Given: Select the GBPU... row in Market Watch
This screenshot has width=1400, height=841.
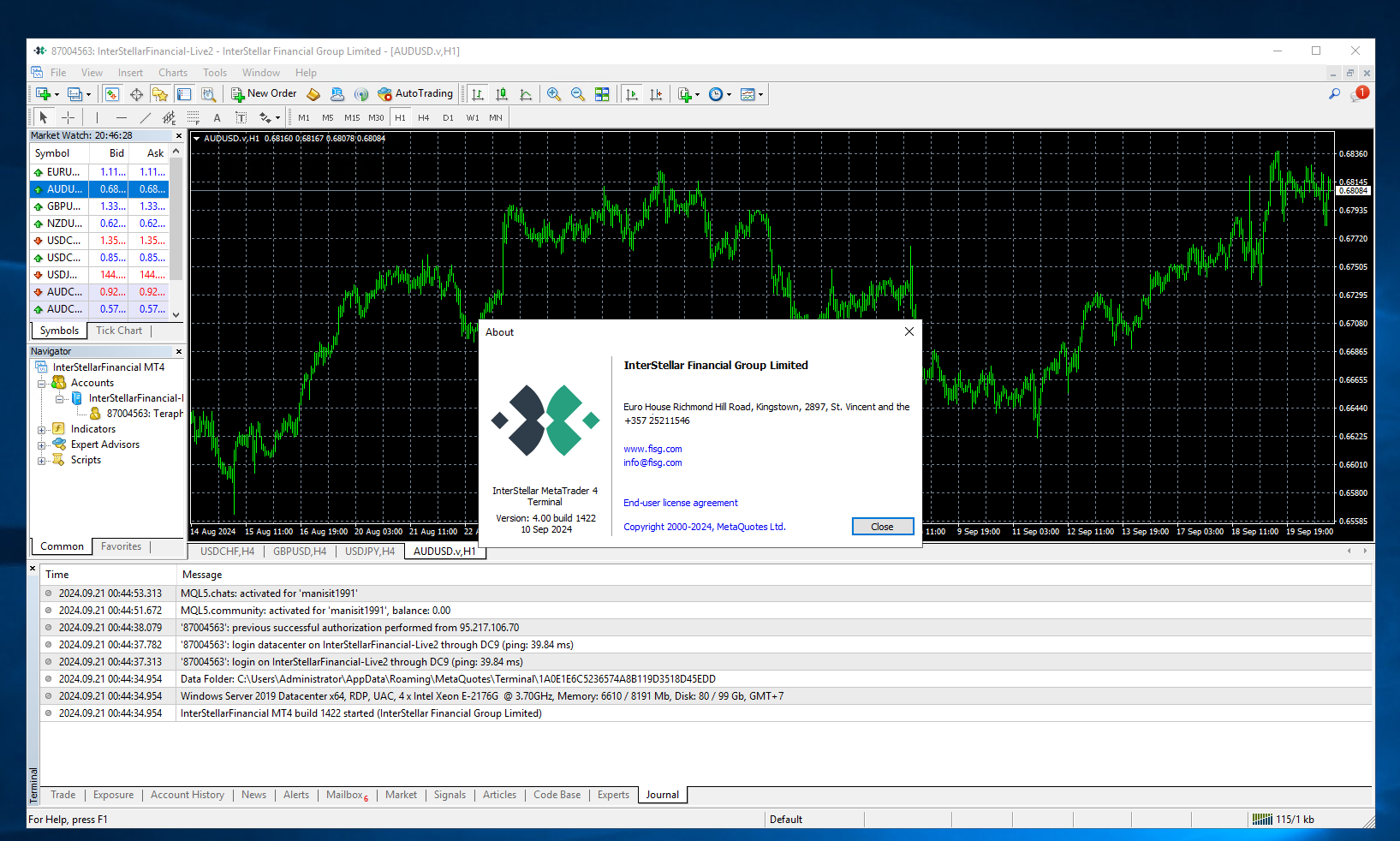Looking at the screenshot, I should pyautogui.click(x=99, y=206).
